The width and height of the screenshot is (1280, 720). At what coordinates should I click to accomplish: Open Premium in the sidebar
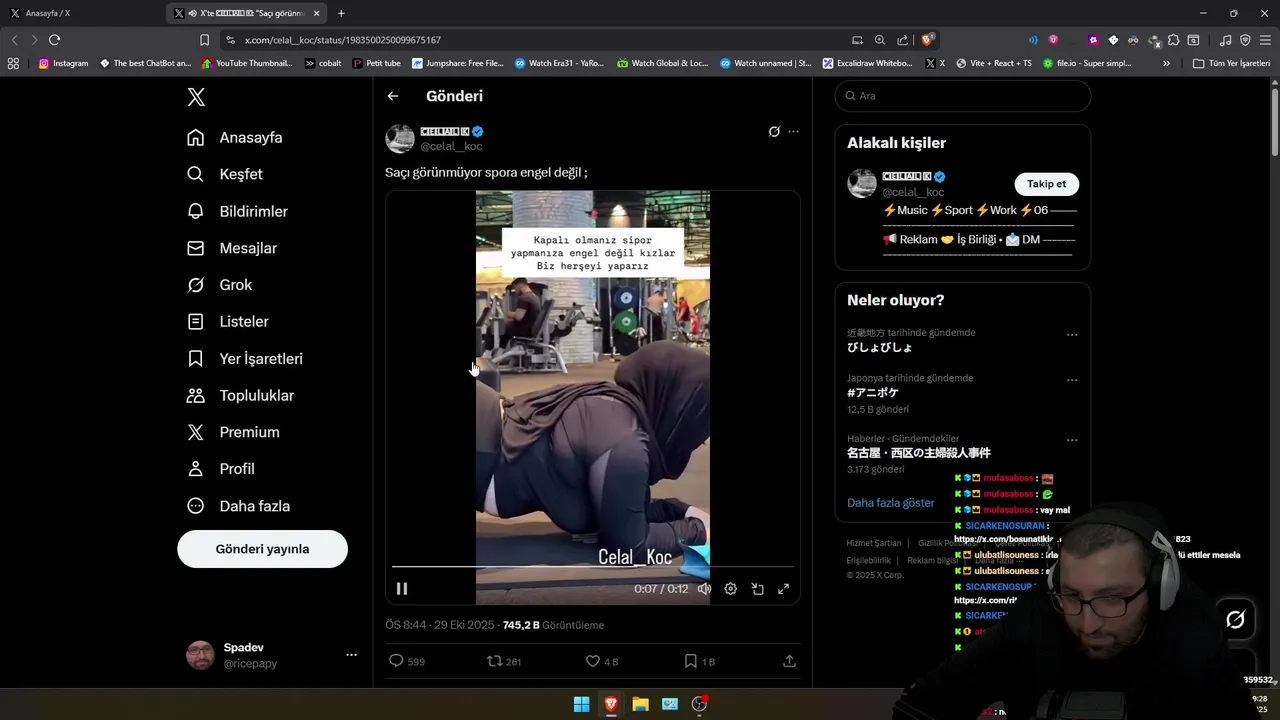pyautogui.click(x=233, y=432)
